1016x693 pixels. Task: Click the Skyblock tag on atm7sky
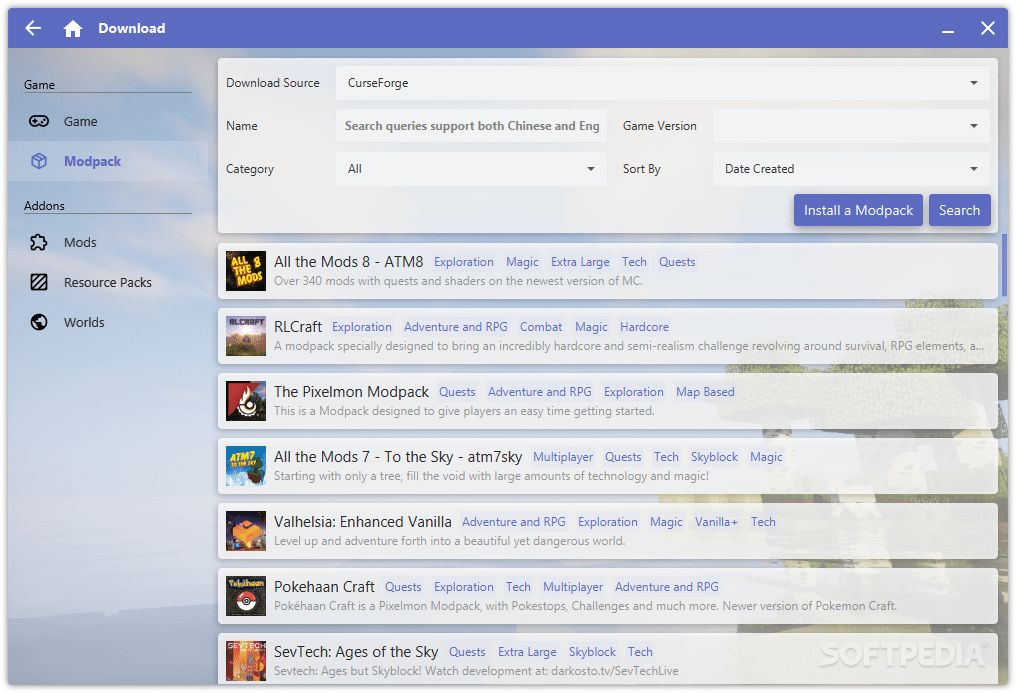pyautogui.click(x=714, y=457)
